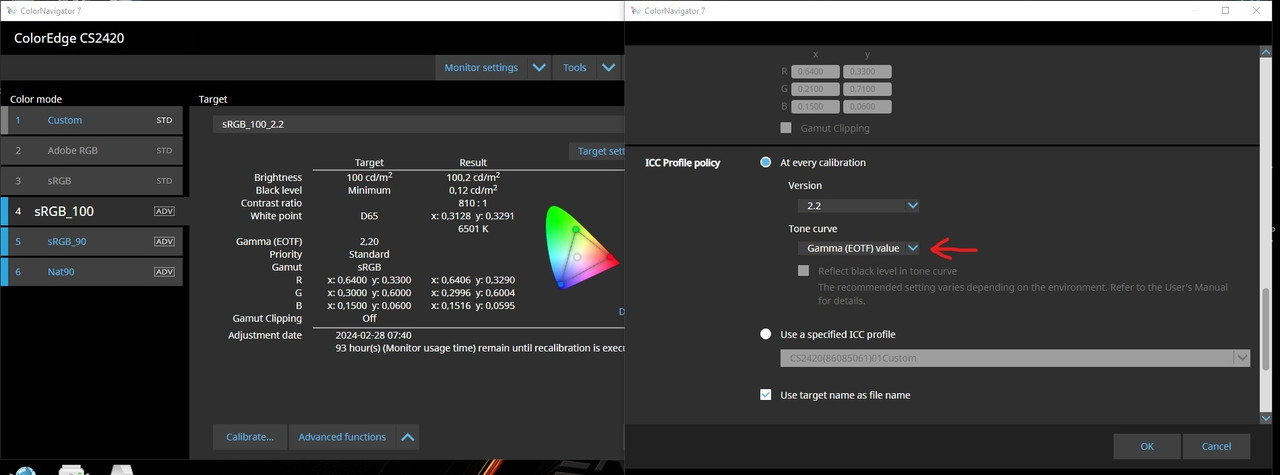Select the sRGB_100 color mode

95,211
